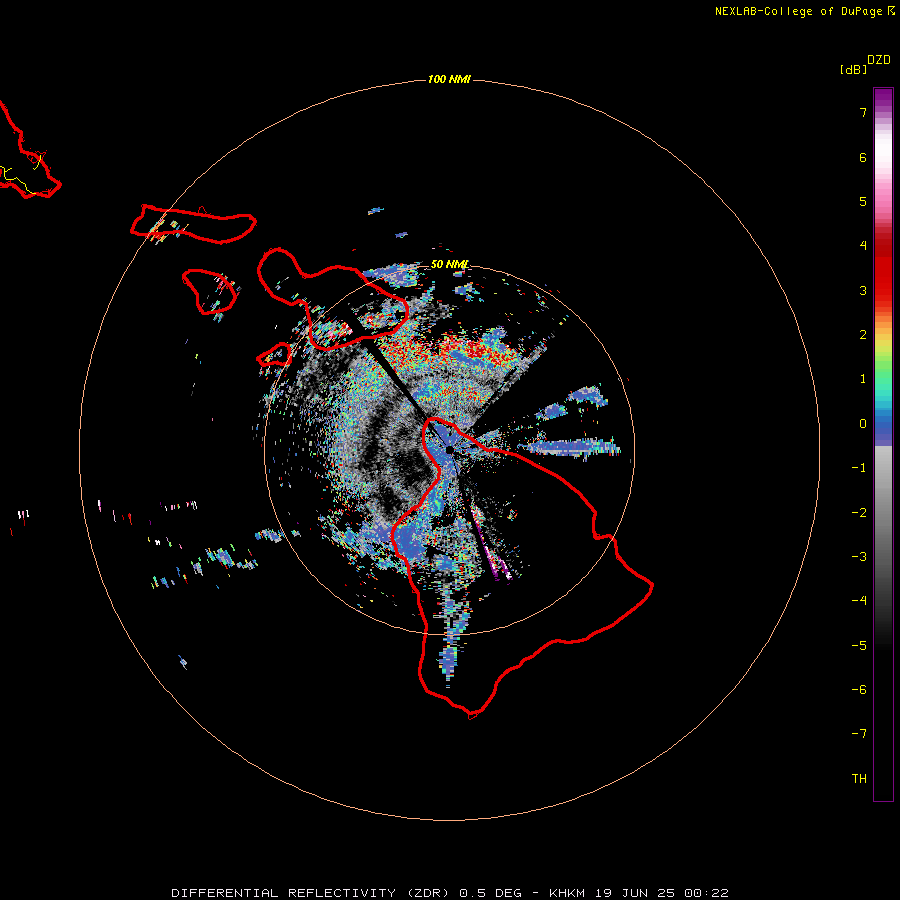This screenshot has width=900, height=900.
Task: Click the -6 value on color scale
Action: pyautogui.click(x=859, y=690)
